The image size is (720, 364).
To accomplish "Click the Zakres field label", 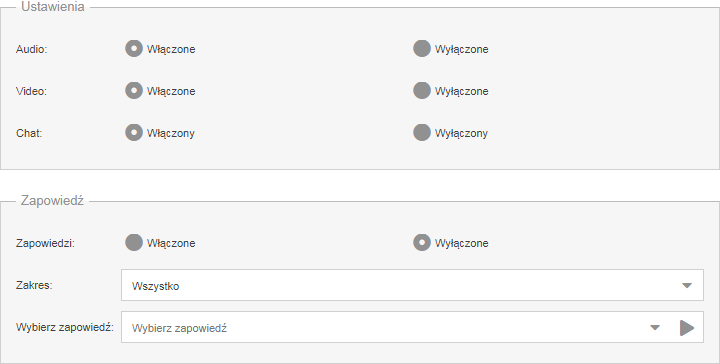I will 34,285.
